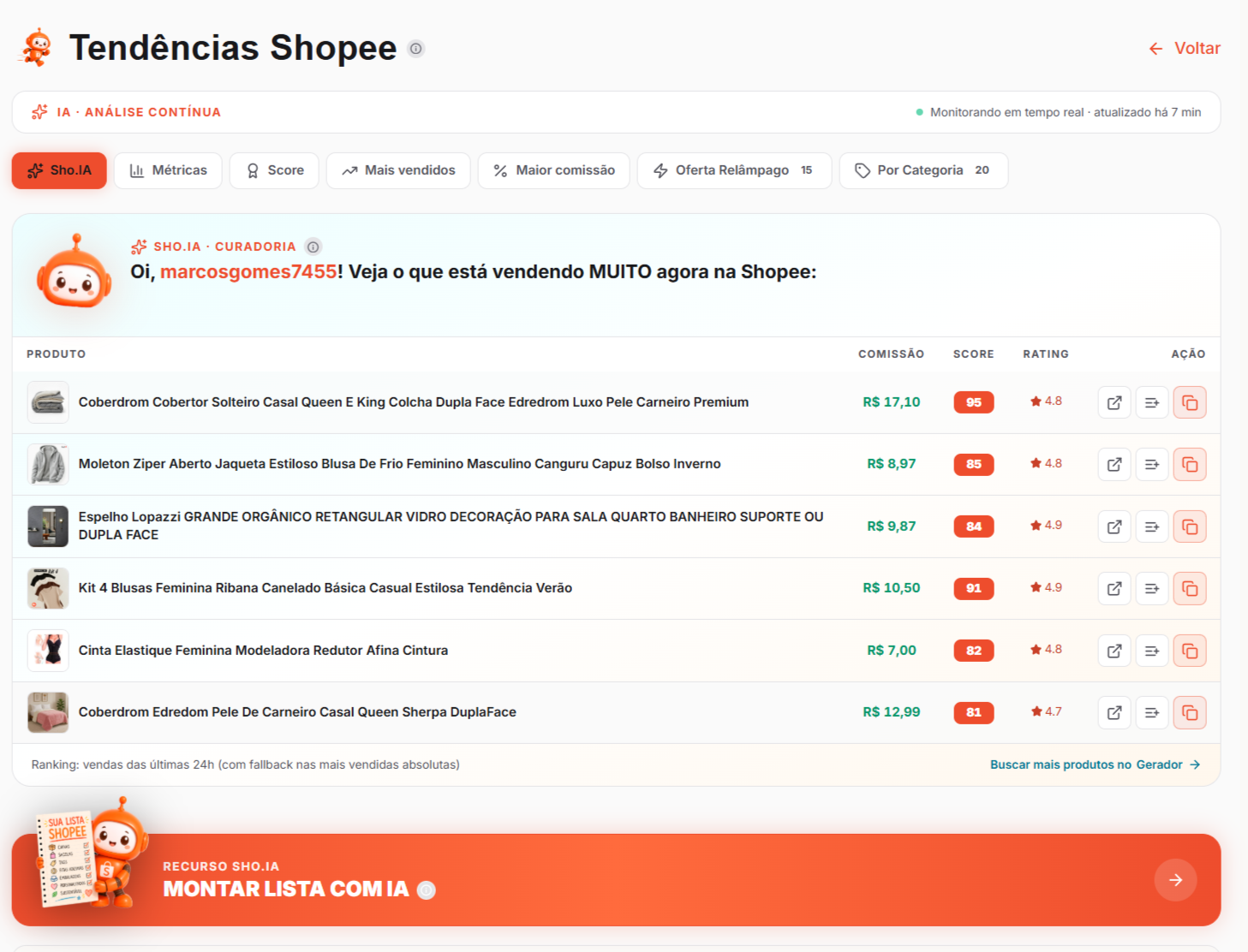Viewport: 1248px width, 952px height.
Task: Go back with the Voltar link
Action: coord(1185,49)
